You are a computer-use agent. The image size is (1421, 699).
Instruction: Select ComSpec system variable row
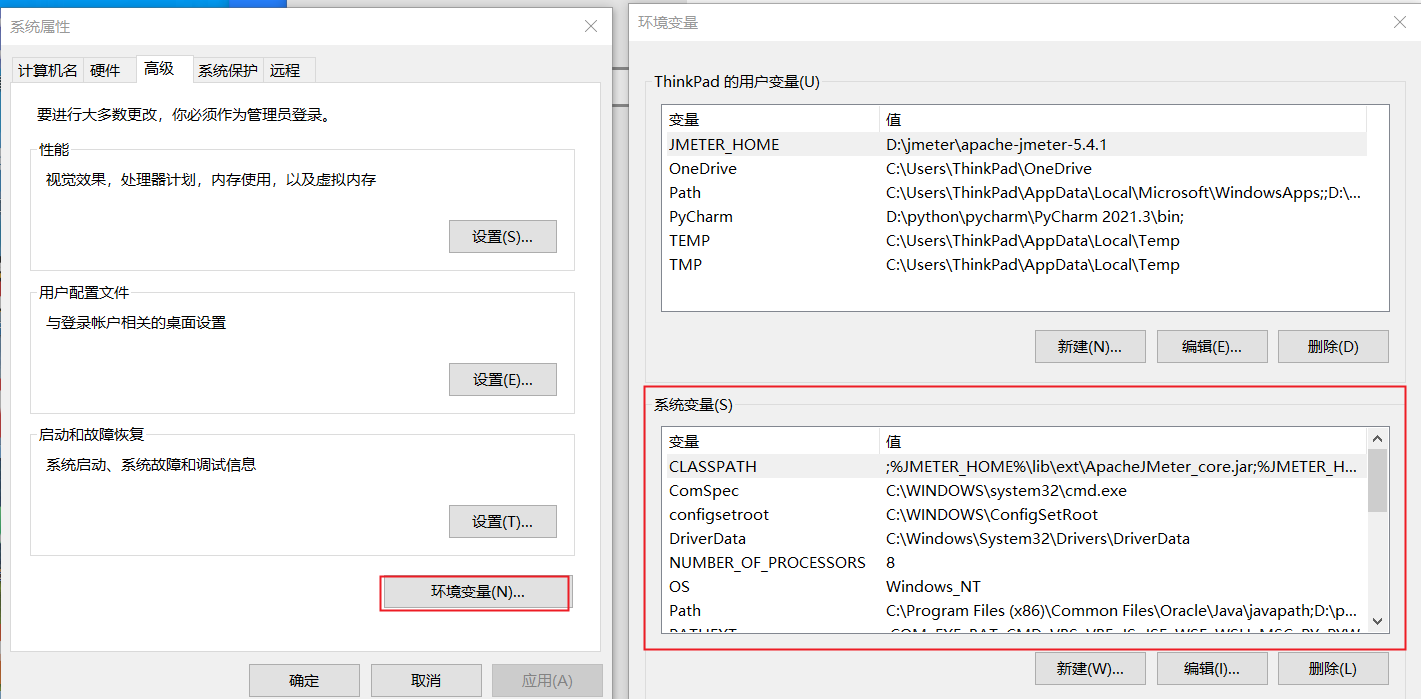(1016, 490)
